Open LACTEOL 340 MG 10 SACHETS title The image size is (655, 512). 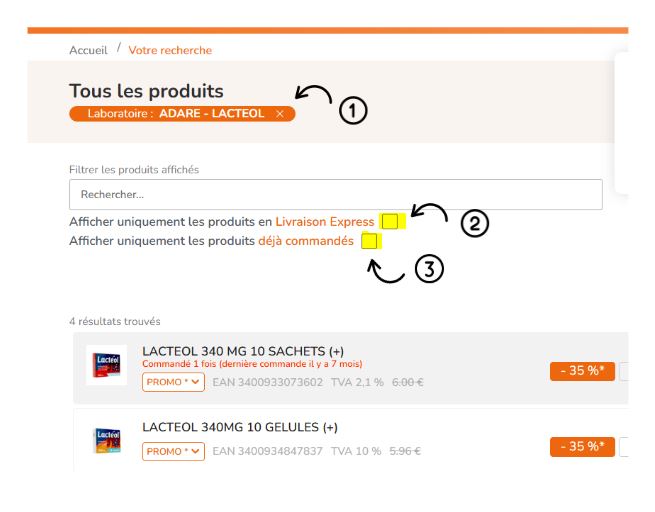coord(243,351)
